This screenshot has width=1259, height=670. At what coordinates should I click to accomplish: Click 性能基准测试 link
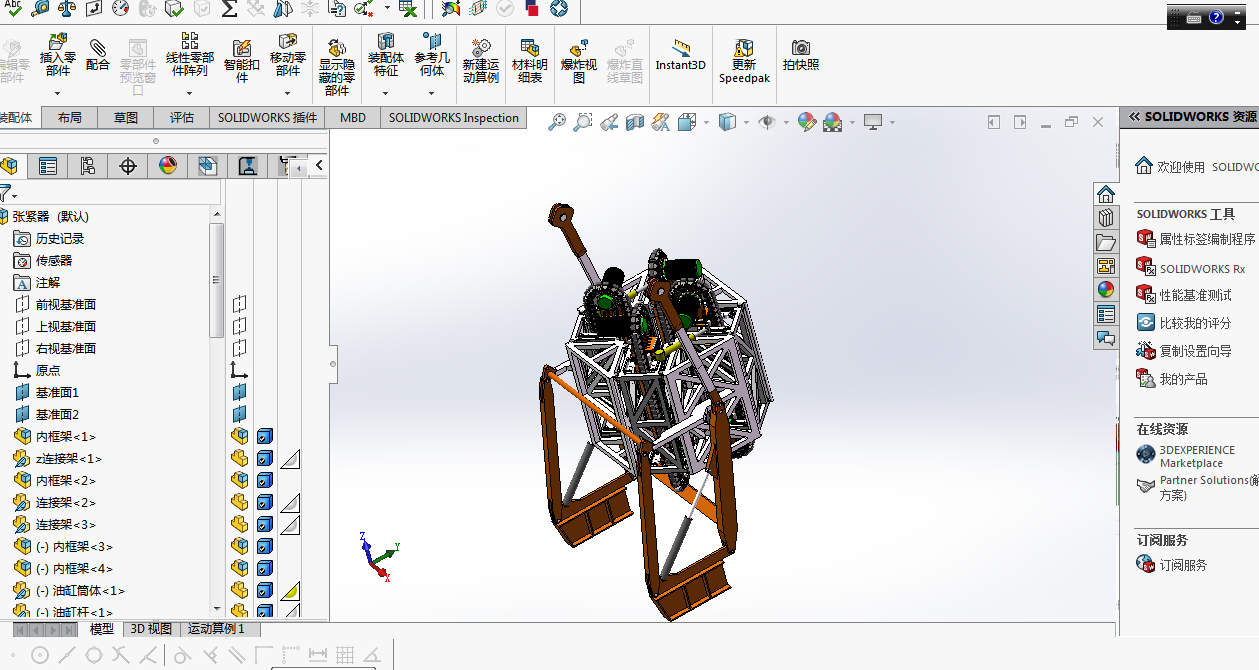coord(1195,295)
